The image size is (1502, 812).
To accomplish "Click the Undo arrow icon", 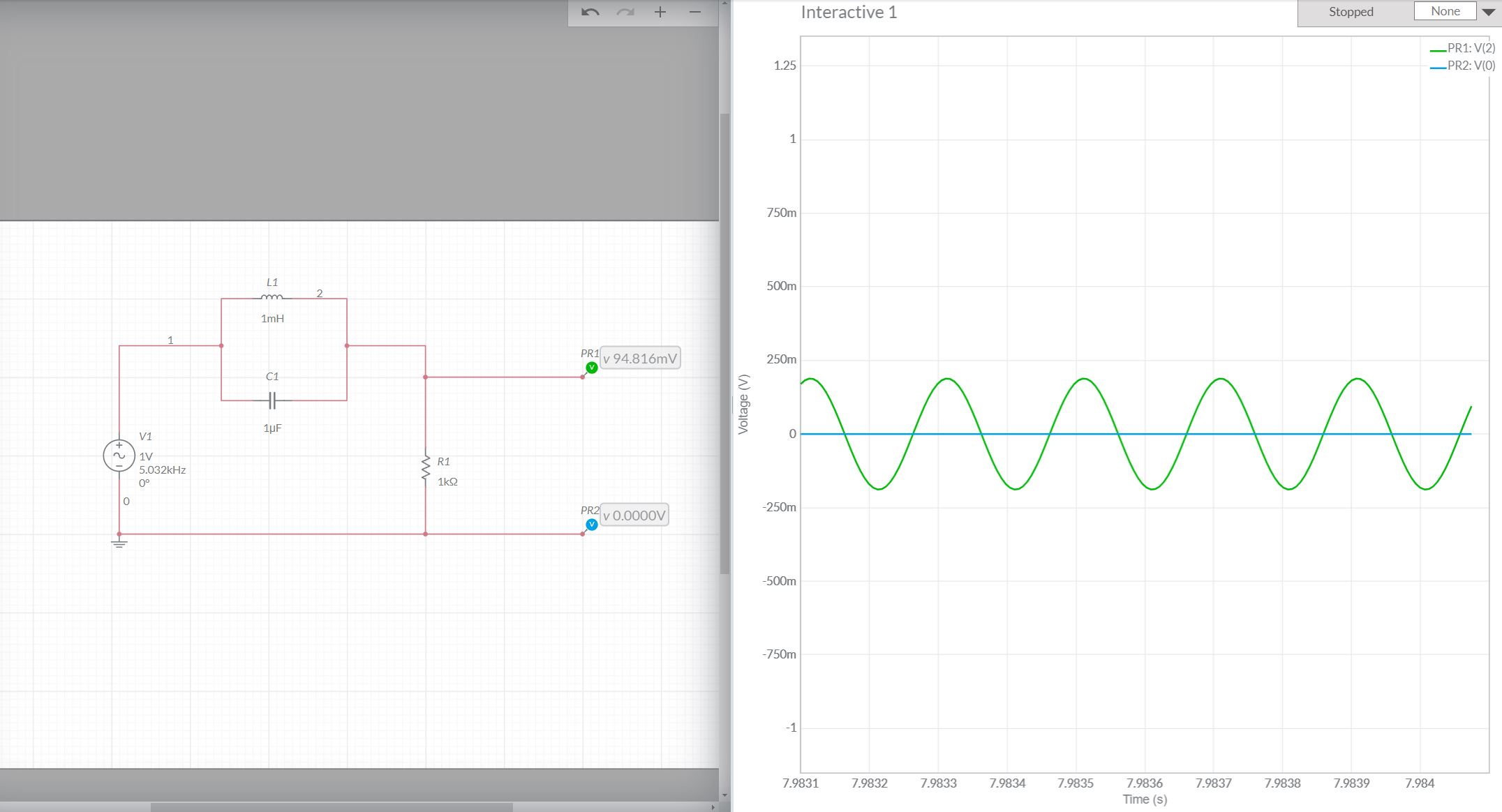I will pos(588,11).
